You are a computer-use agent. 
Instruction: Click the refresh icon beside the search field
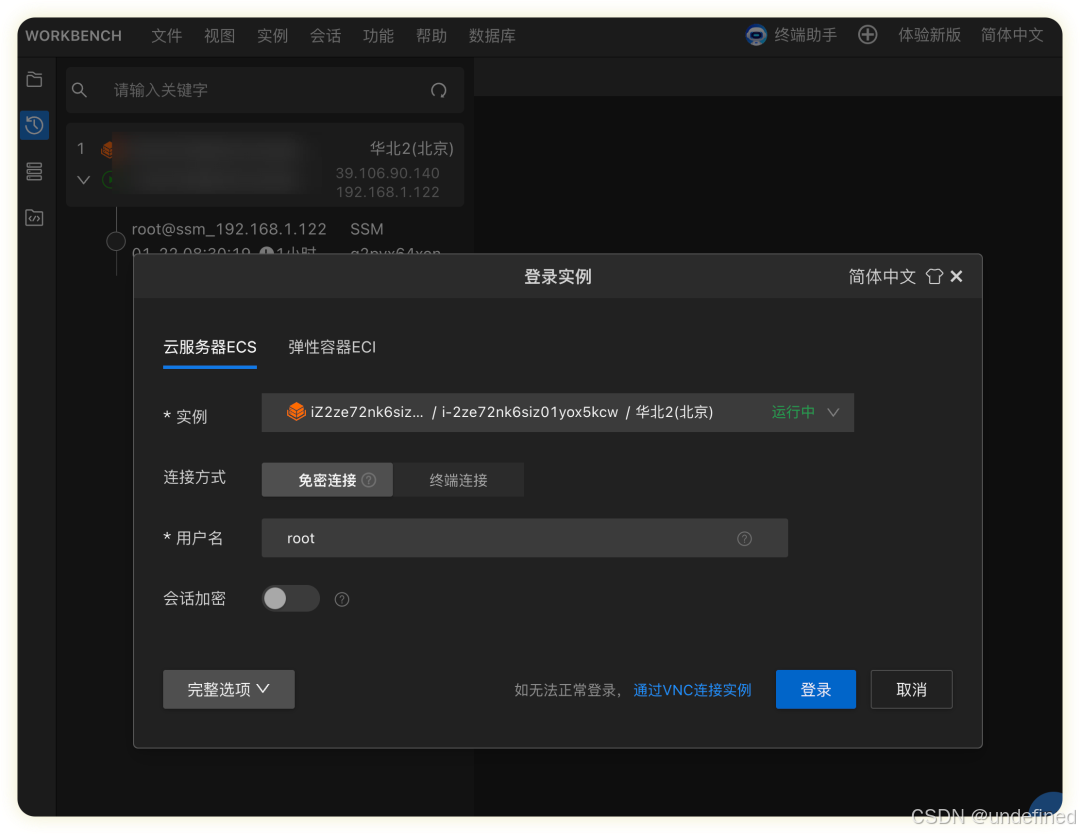pos(438,90)
